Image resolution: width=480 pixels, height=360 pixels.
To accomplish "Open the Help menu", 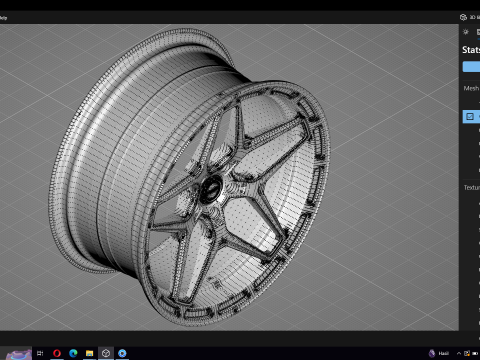I will pos(3,18).
